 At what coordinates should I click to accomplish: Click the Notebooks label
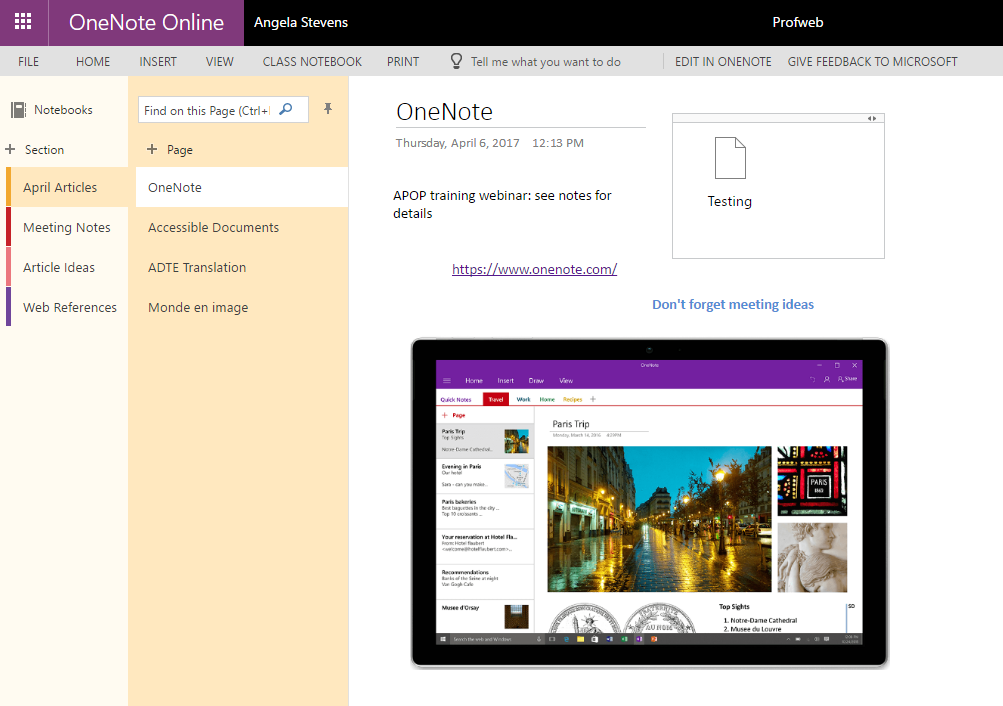pyautogui.click(x=63, y=110)
